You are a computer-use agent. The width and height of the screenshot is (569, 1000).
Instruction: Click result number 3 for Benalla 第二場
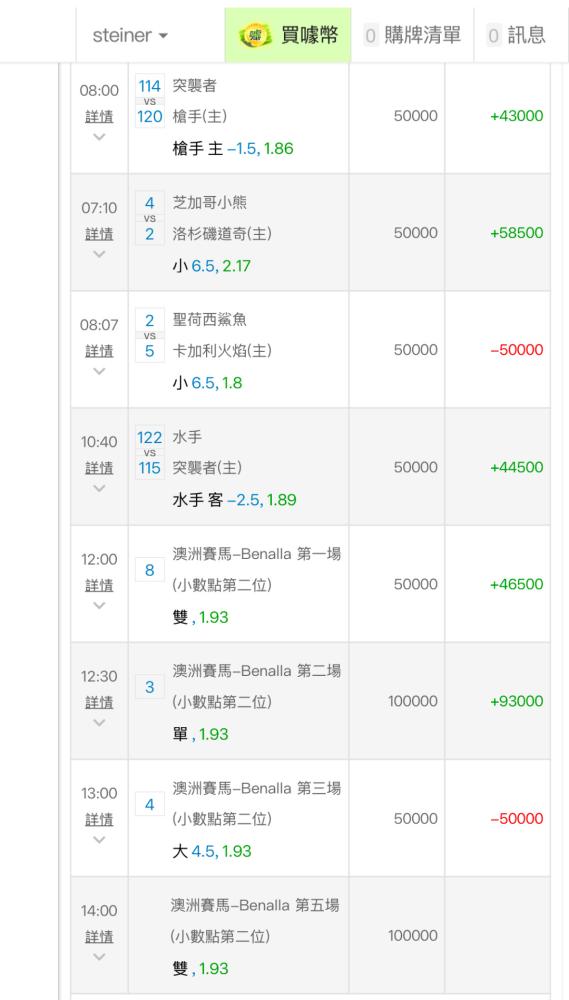click(150, 686)
